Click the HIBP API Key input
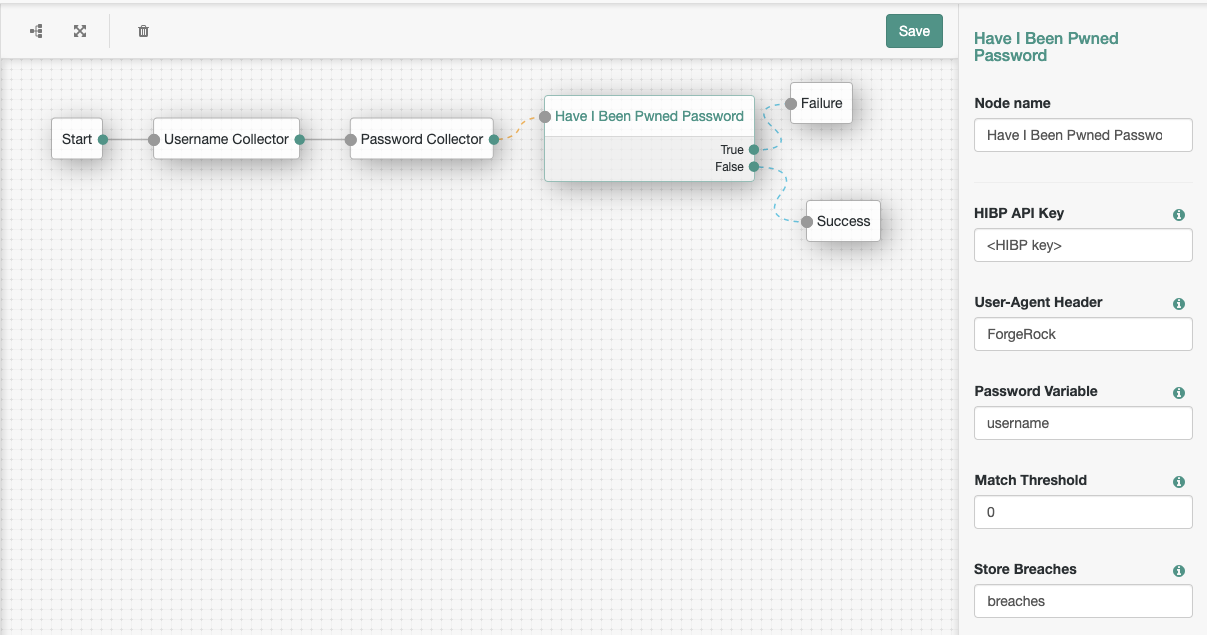The image size is (1207, 635). (x=1083, y=245)
